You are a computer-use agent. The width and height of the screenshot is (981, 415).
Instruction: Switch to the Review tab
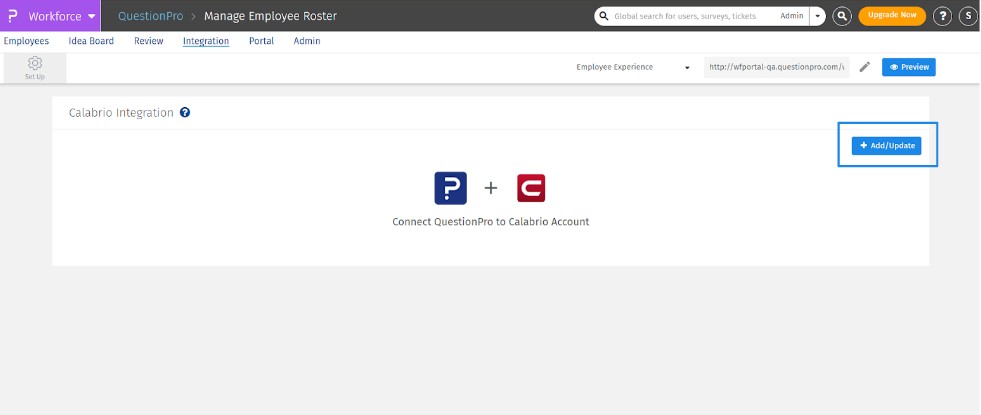tap(149, 41)
